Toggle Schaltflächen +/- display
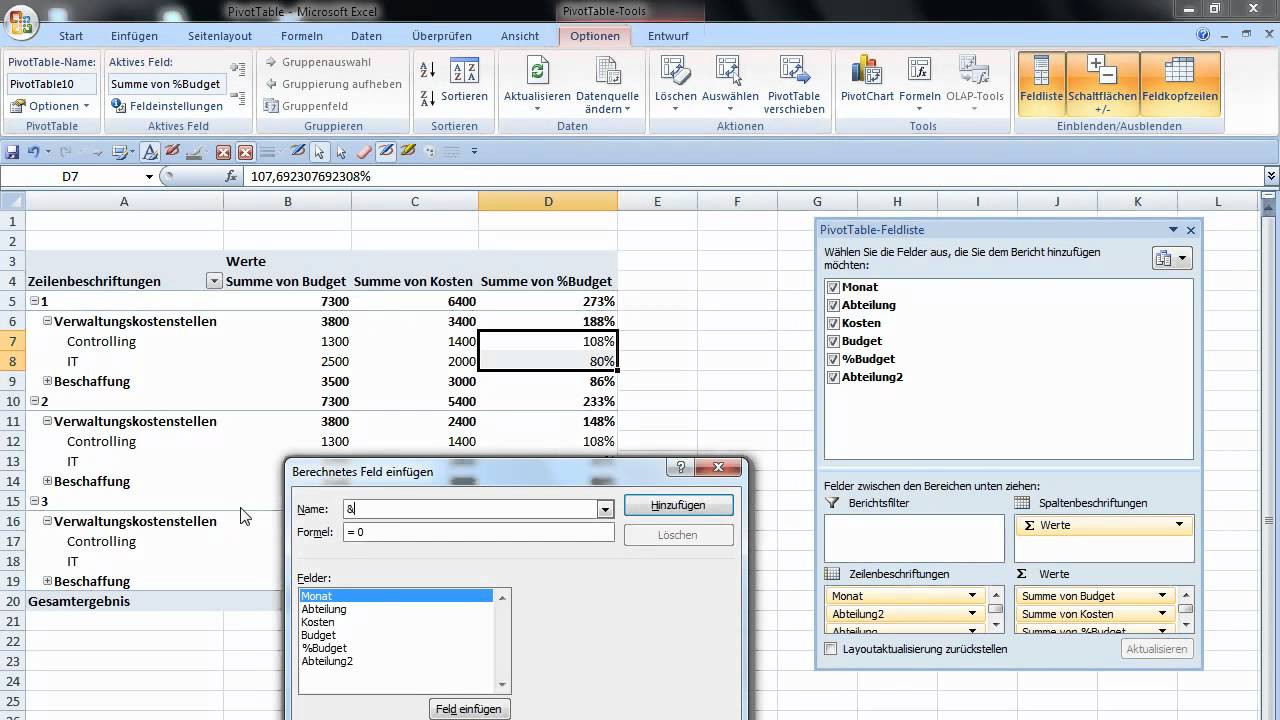 [1102, 84]
